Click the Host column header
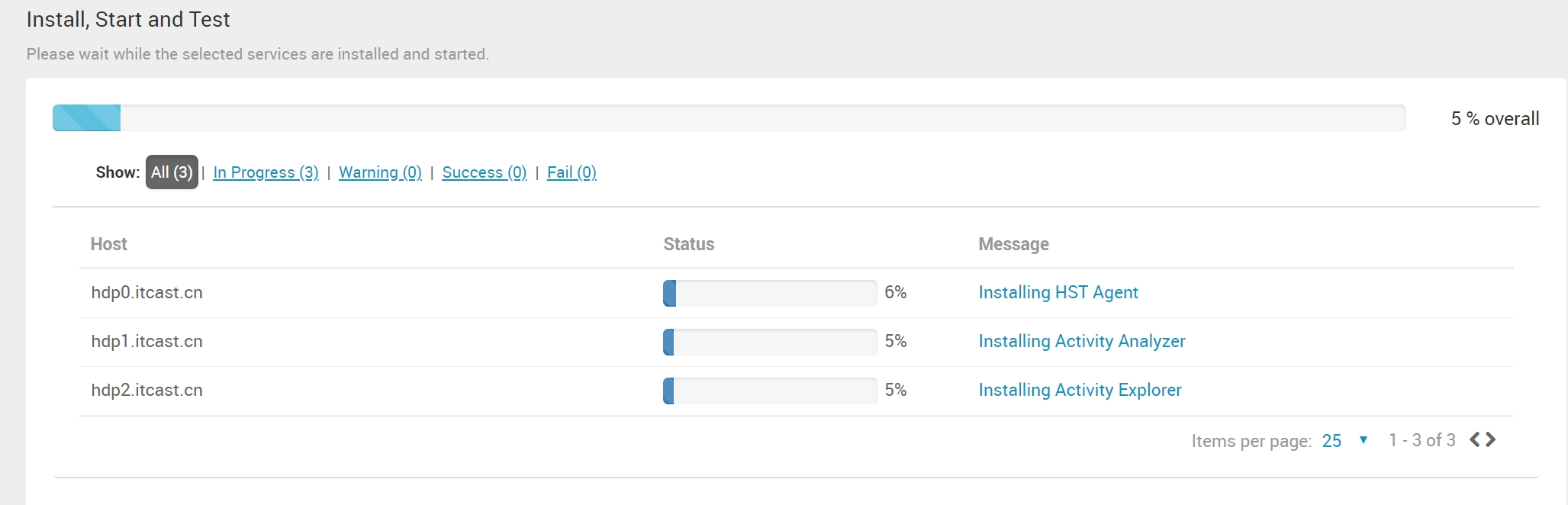This screenshot has height=505, width=1568. click(108, 244)
